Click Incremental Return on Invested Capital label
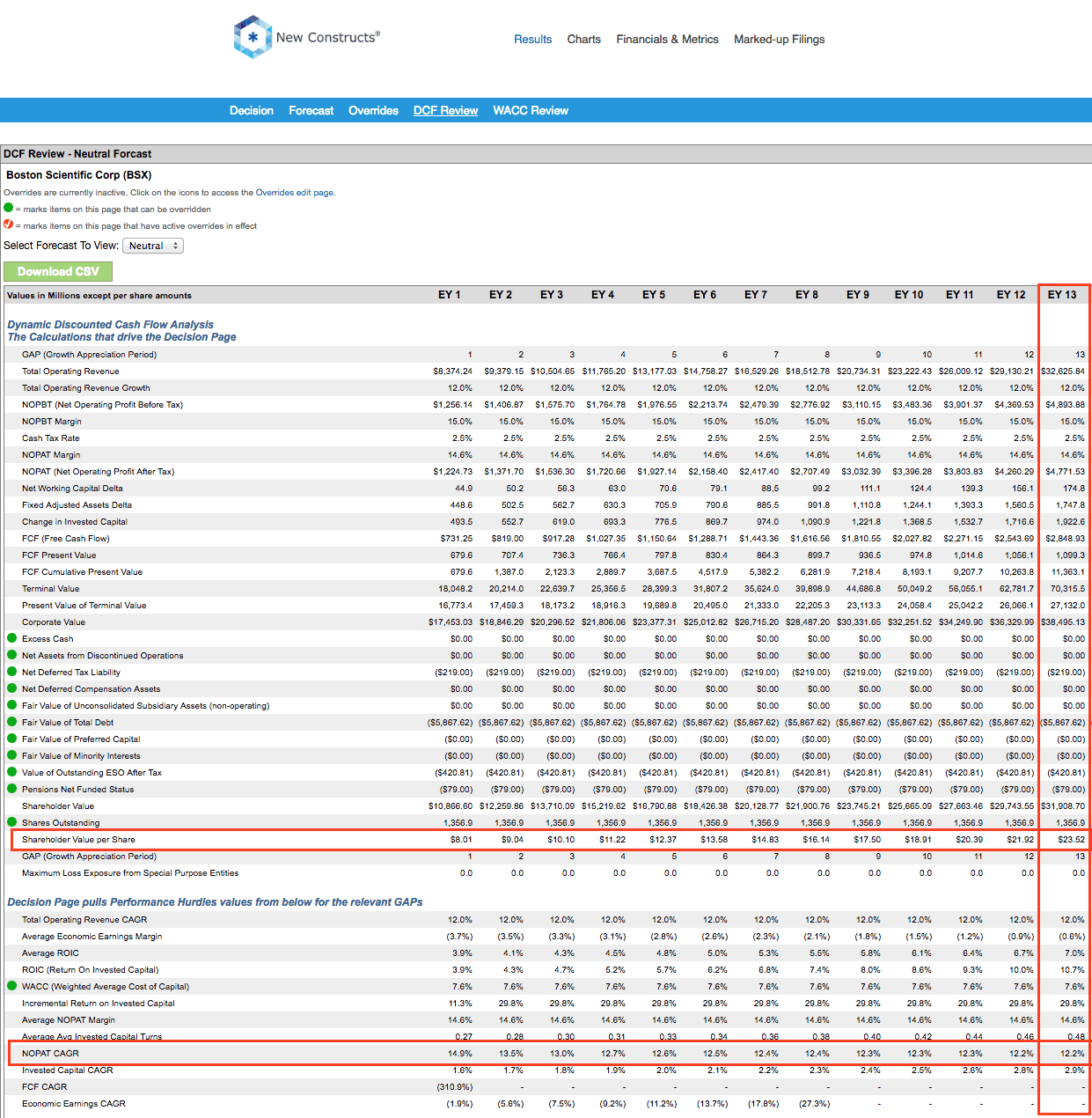Screen dimensions: 1092x1118 tap(99, 1003)
